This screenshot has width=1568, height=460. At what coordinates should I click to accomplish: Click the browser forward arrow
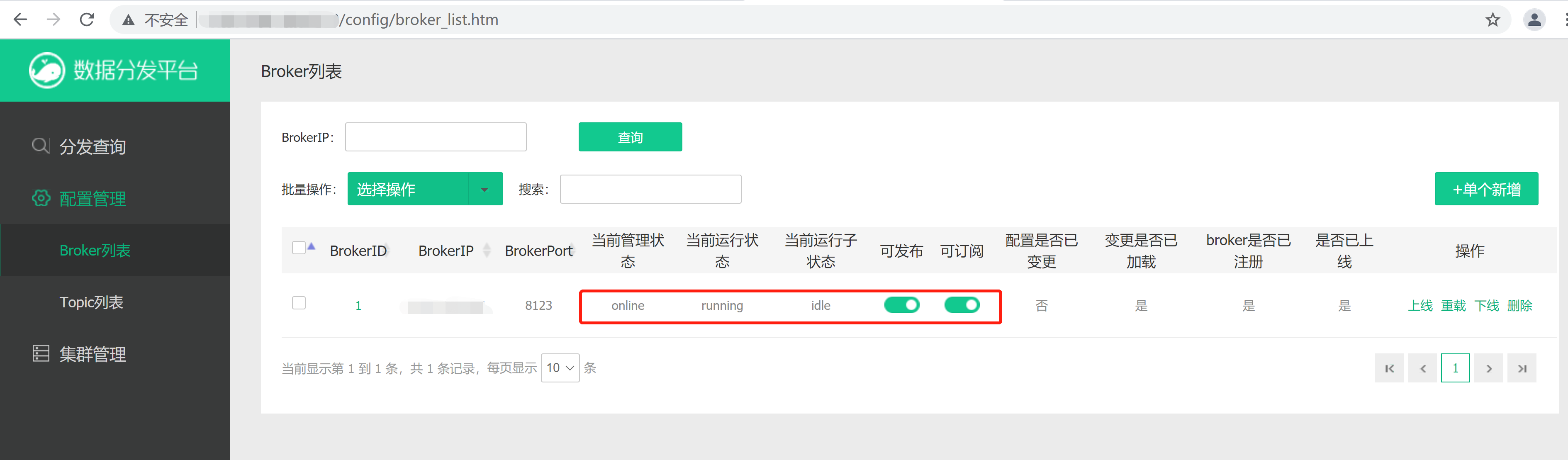click(54, 20)
